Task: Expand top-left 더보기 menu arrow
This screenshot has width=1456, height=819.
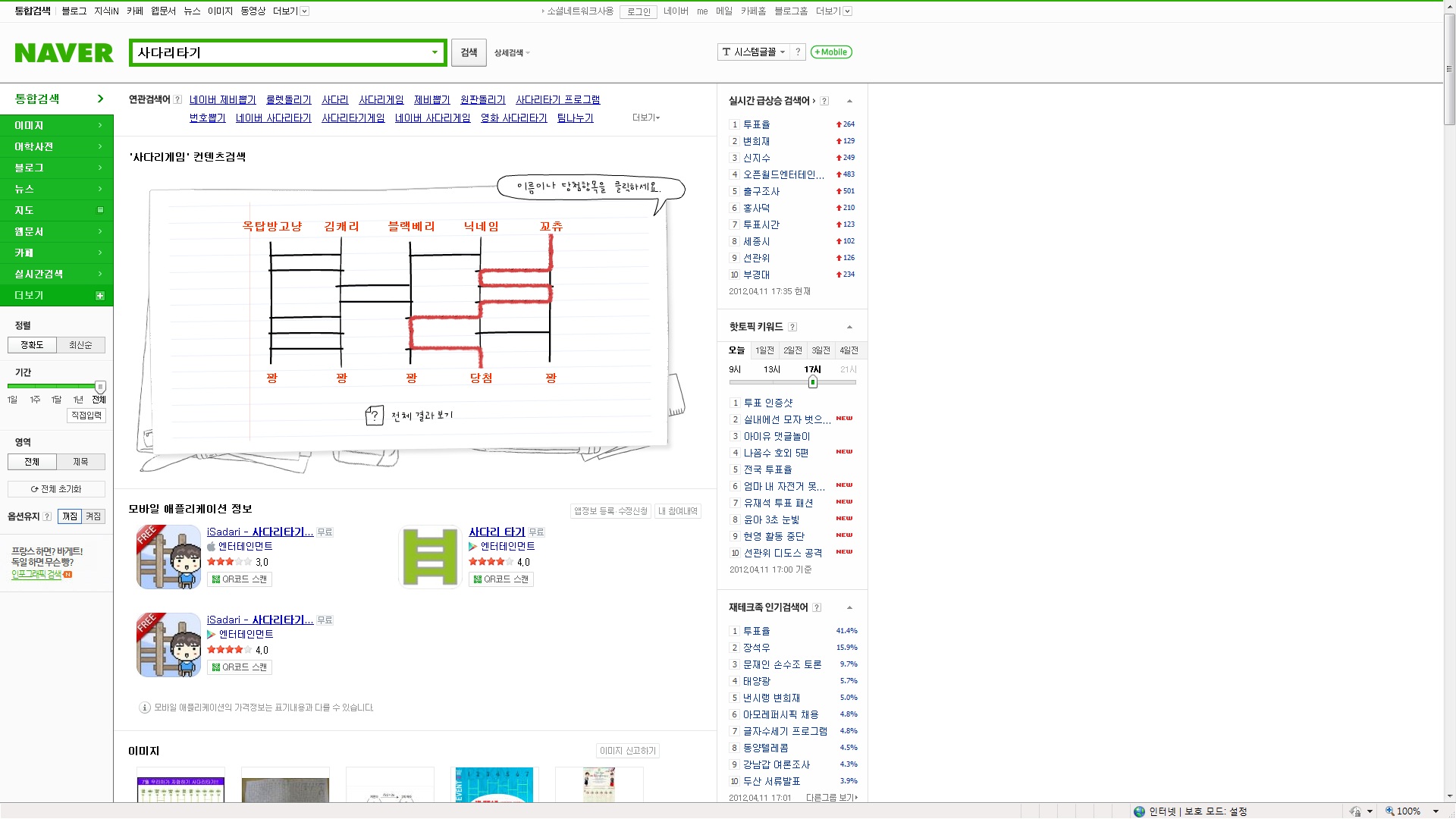Action: (x=304, y=11)
